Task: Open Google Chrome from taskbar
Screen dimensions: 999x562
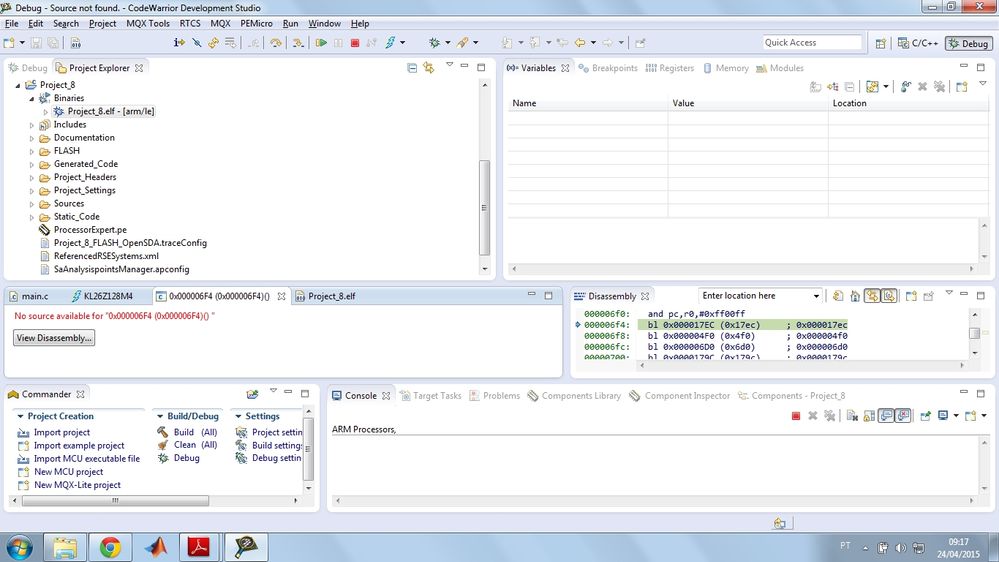Action: 110,547
